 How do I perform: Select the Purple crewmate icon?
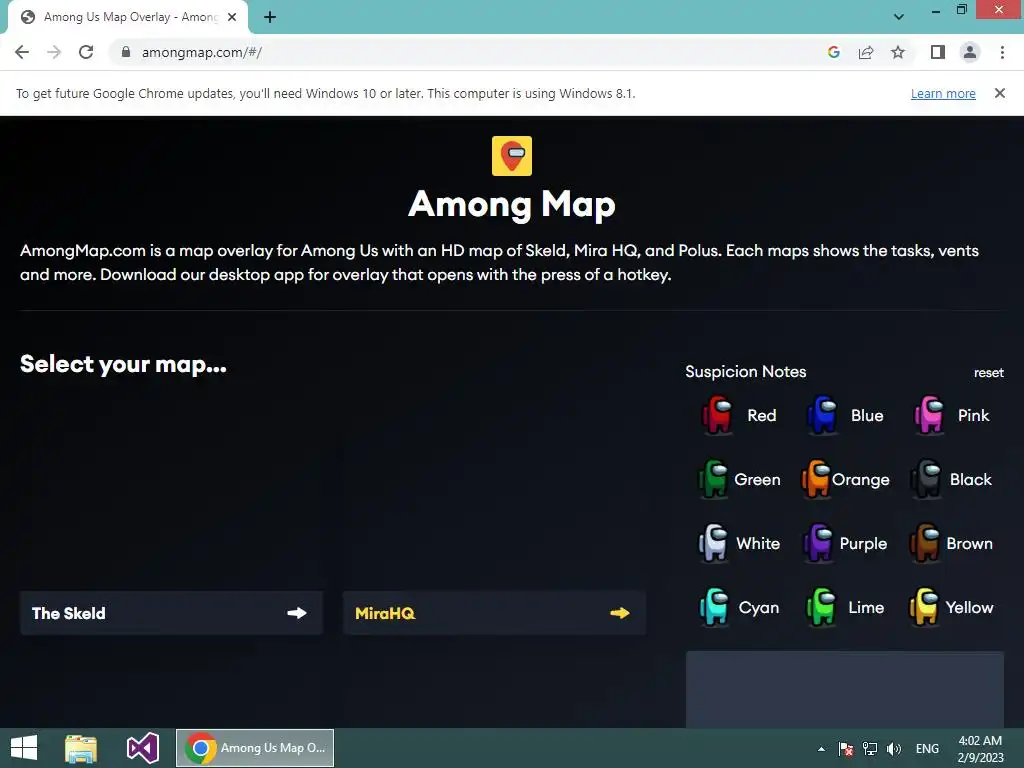(818, 543)
